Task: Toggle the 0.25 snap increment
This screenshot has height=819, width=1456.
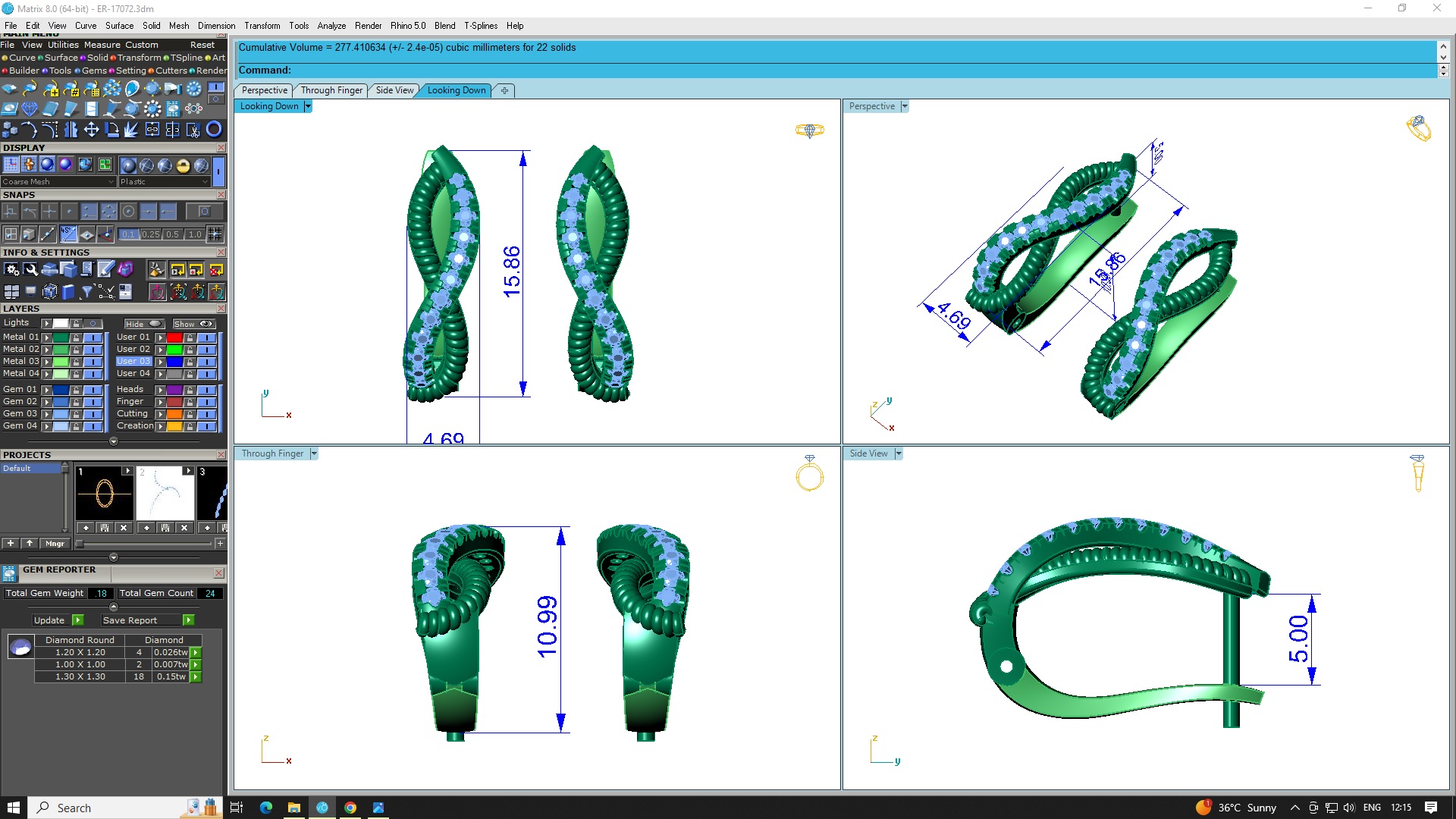Action: coord(150,234)
